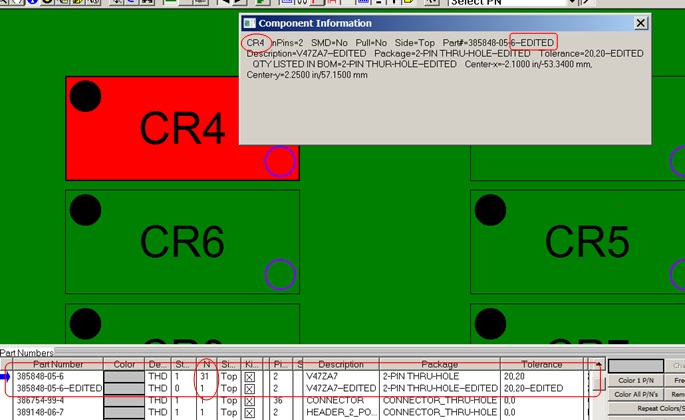This screenshot has width=685, height=420.
Task: Pick color swatch for 385848-05-6–EDITED row
Action: pyautogui.click(x=124, y=388)
